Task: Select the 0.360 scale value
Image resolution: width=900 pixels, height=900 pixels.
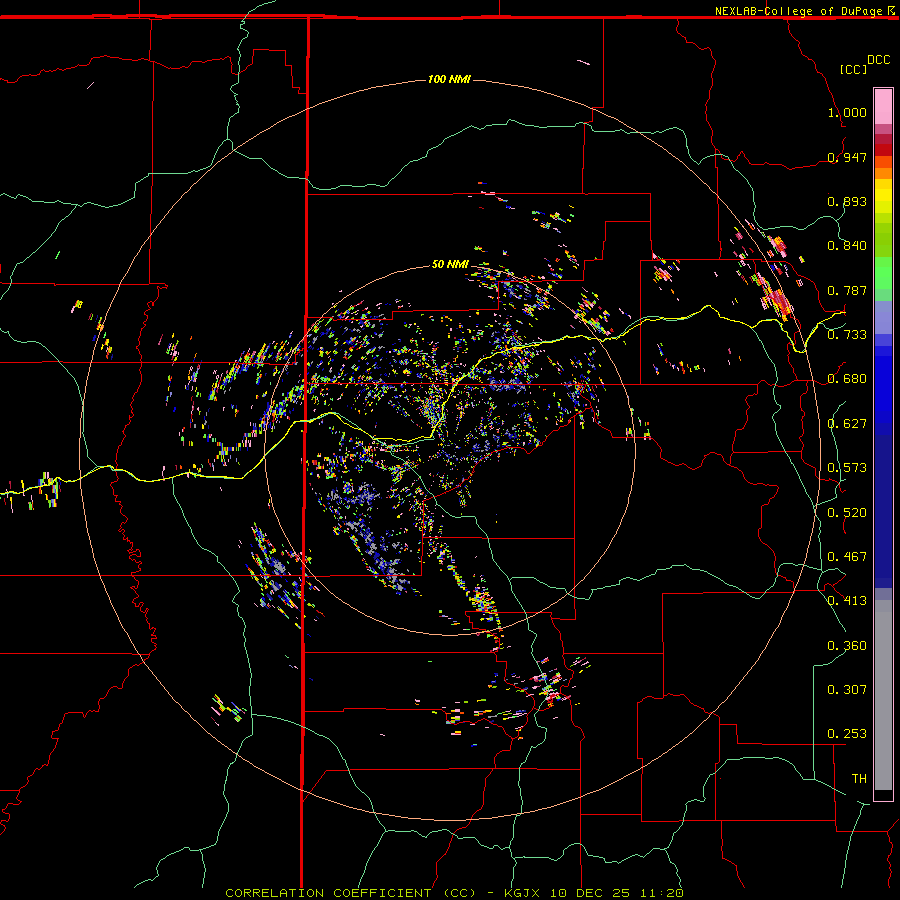Action: pos(847,646)
